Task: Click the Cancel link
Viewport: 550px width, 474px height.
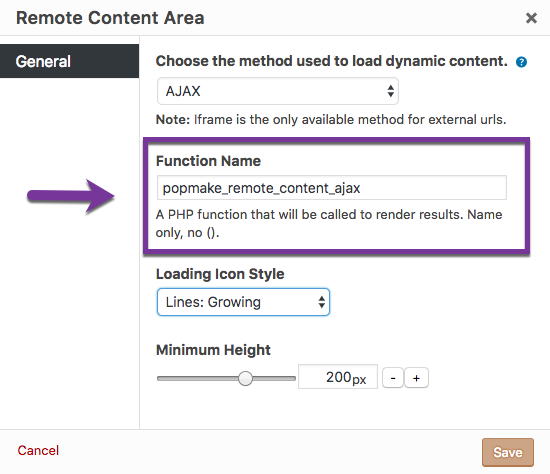Action: (x=38, y=450)
